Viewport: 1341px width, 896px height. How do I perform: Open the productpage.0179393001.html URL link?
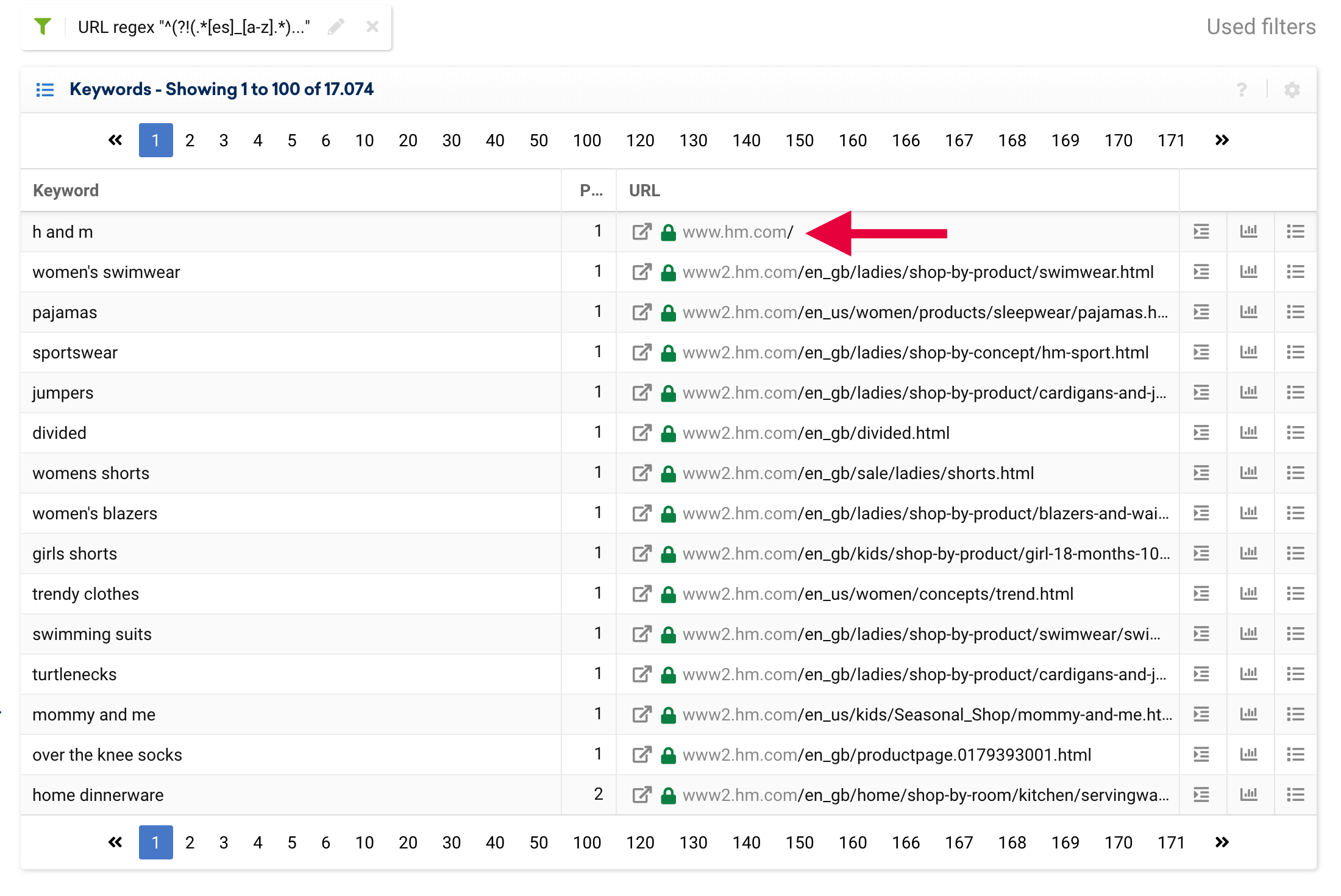(x=887, y=755)
